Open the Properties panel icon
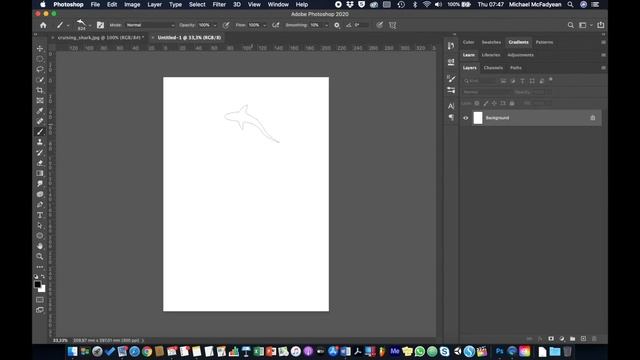This screenshot has height=360, width=640. [x=451, y=62]
